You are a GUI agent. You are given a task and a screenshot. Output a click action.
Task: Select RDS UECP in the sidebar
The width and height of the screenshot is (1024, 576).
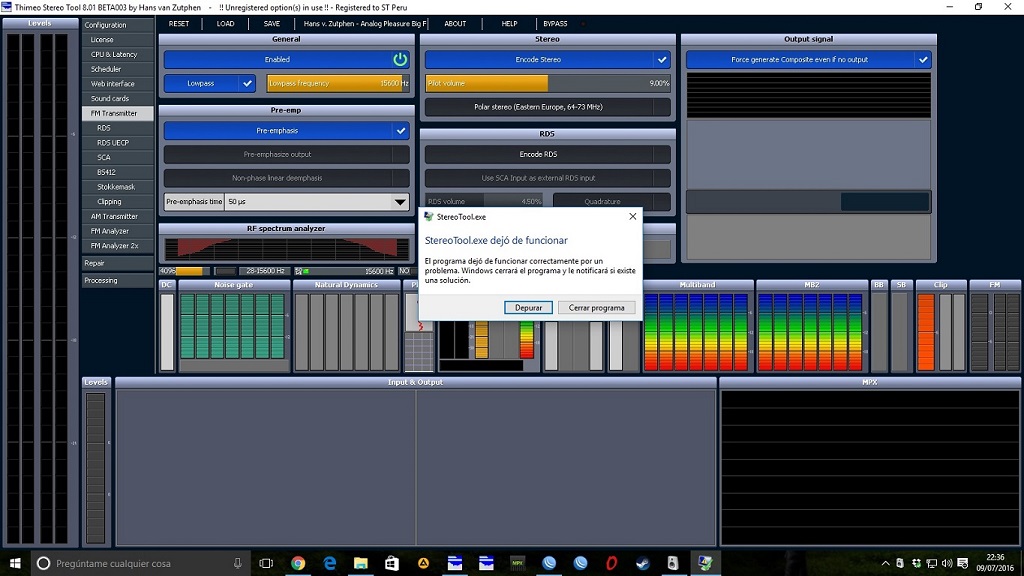point(118,143)
